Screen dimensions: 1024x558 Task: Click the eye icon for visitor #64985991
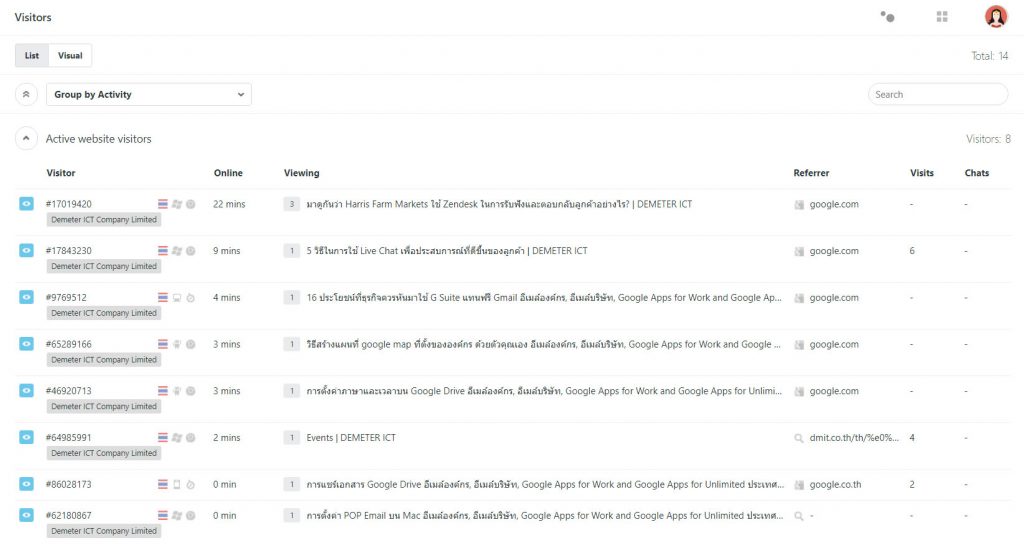point(26,437)
